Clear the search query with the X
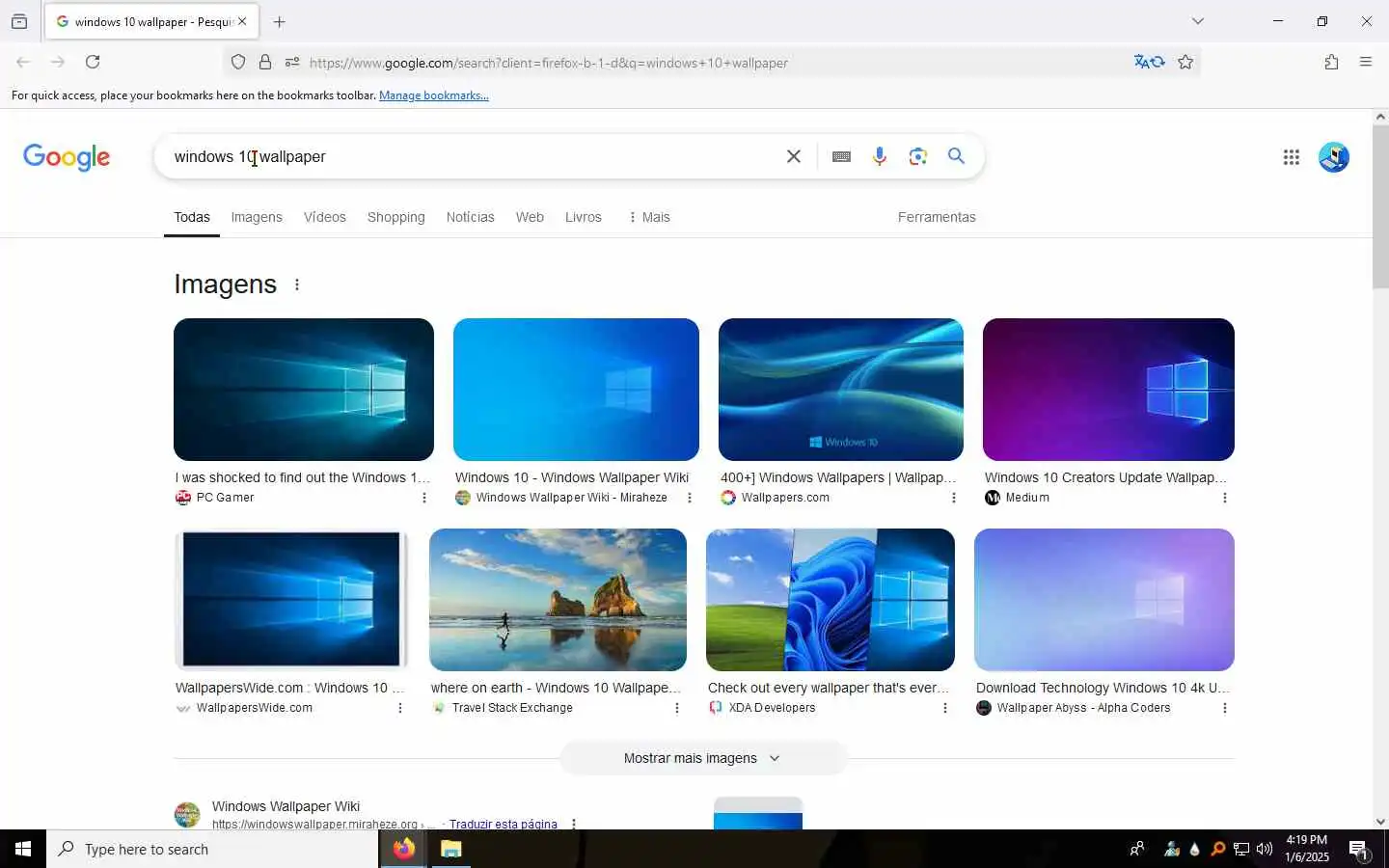Image resolution: width=1389 pixels, height=868 pixels. [794, 156]
